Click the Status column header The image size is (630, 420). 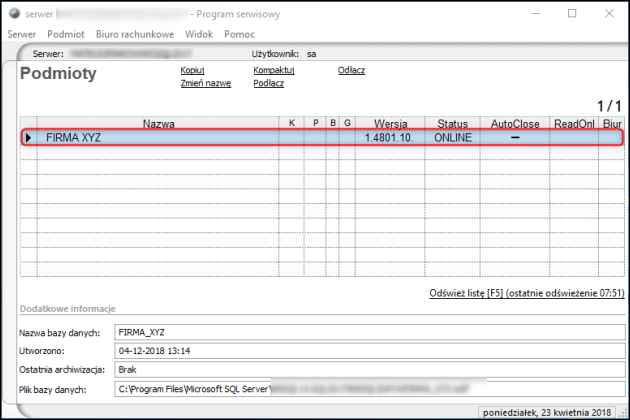coord(452,123)
